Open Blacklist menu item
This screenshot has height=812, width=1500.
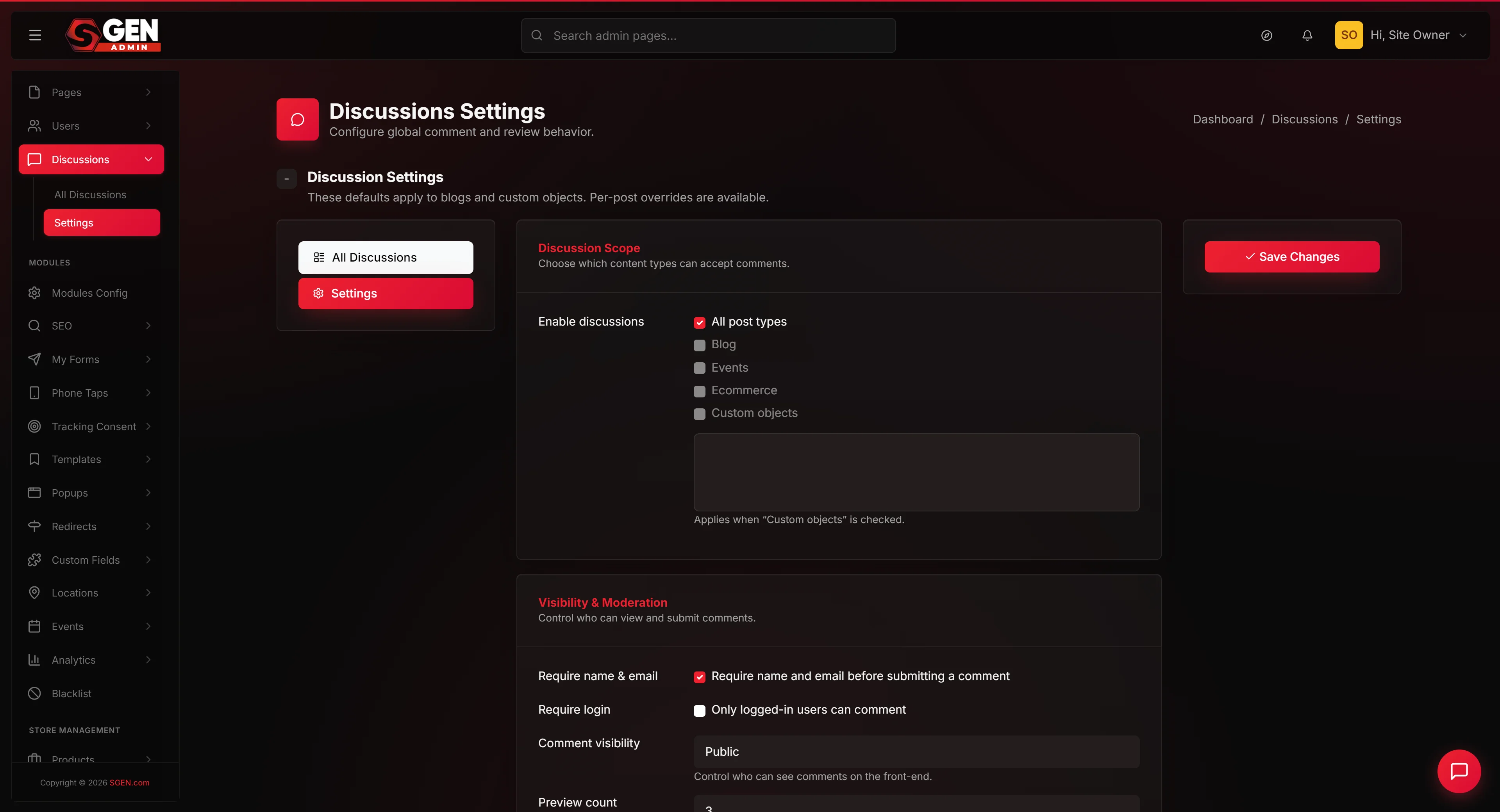(x=71, y=693)
